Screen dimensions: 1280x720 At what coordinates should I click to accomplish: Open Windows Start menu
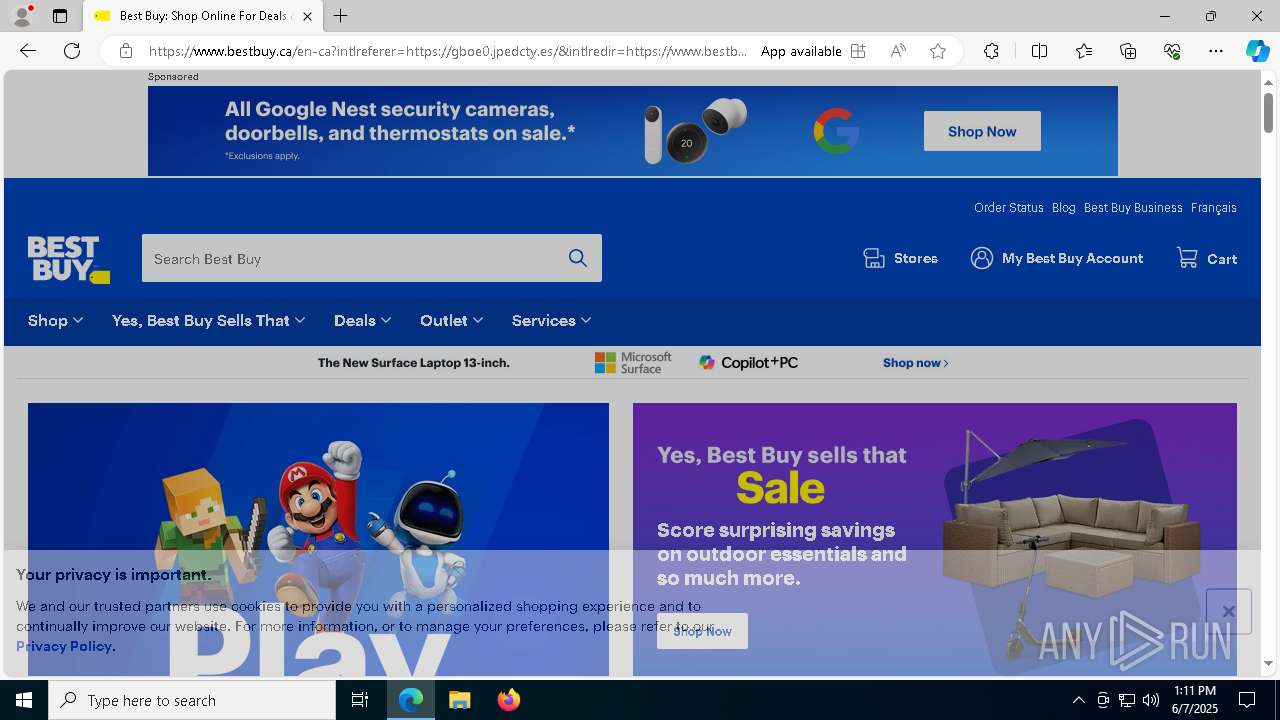pyautogui.click(x=24, y=700)
